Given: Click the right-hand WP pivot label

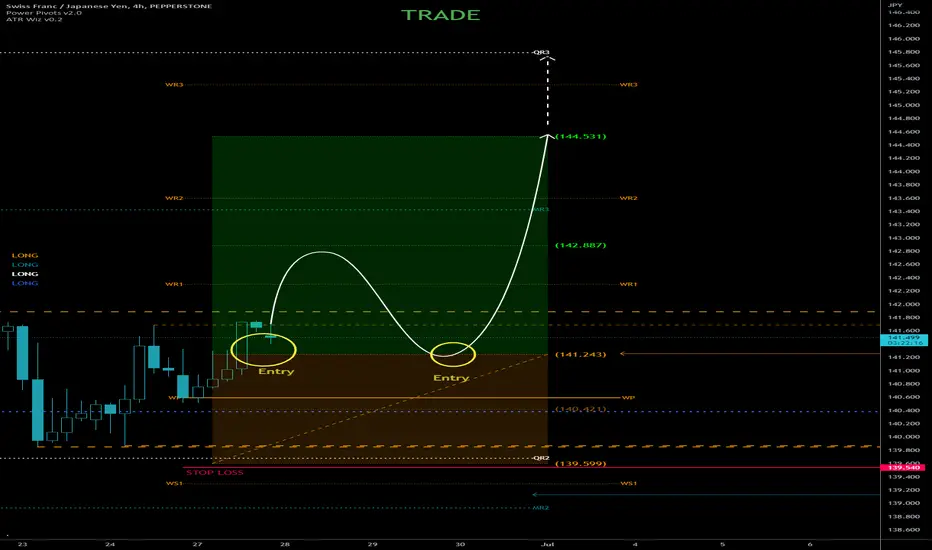Looking at the screenshot, I should click(x=628, y=397).
